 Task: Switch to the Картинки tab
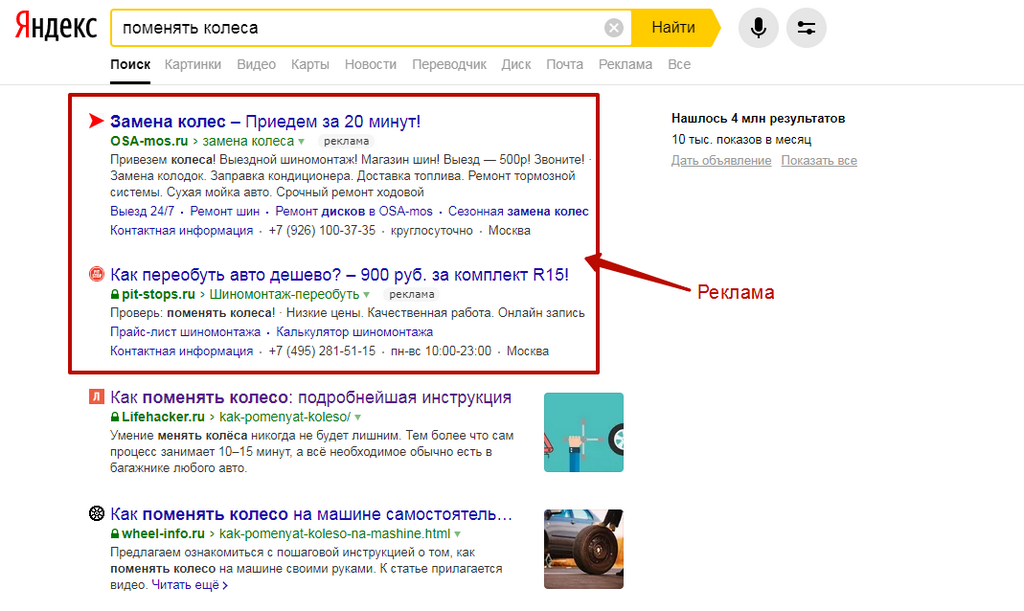pyautogui.click(x=193, y=65)
